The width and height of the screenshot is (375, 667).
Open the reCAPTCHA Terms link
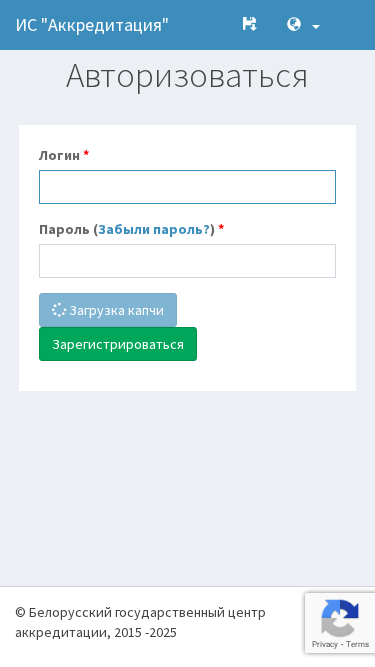[358, 644]
